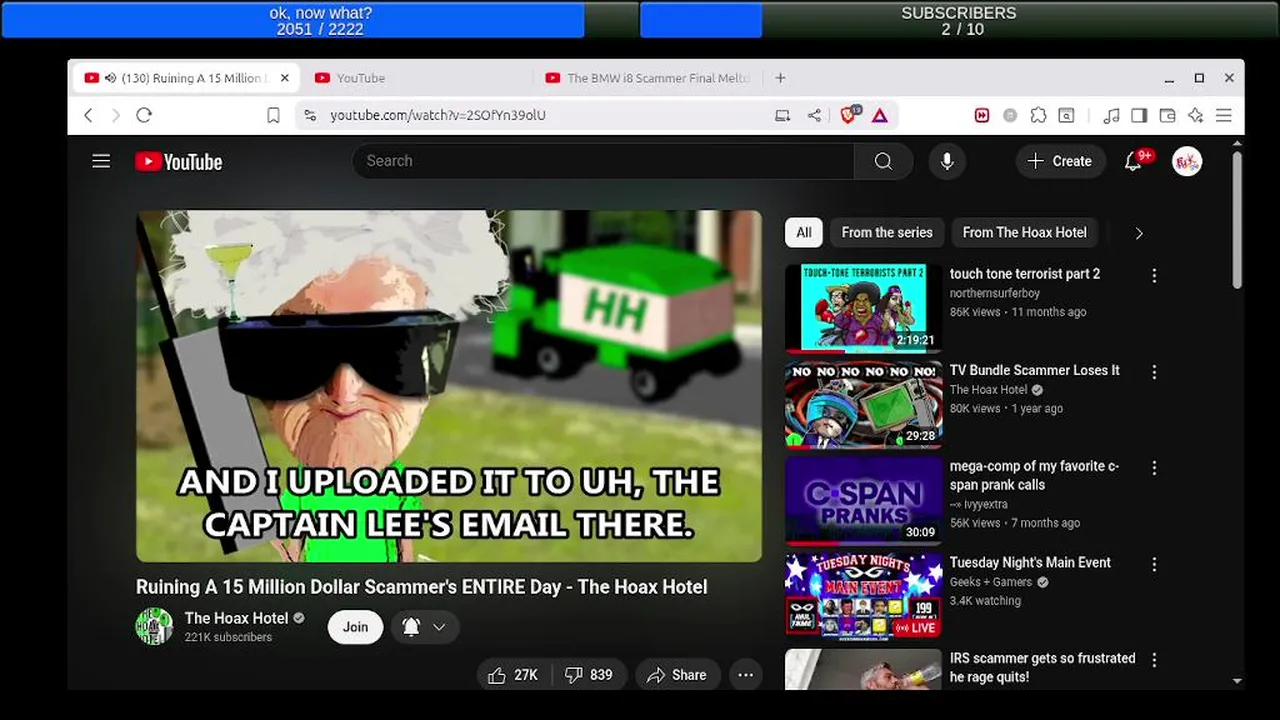The image size is (1280, 720).
Task: Select From The Hoax Hotel chip
Action: (1024, 232)
